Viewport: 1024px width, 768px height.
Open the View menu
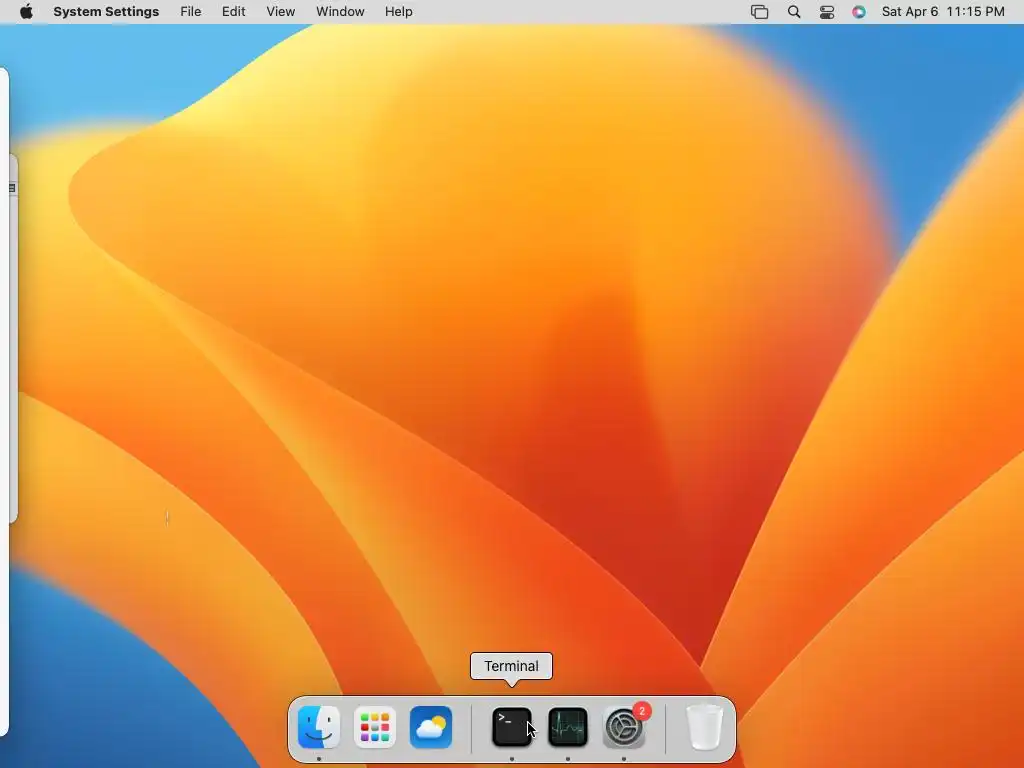(281, 12)
